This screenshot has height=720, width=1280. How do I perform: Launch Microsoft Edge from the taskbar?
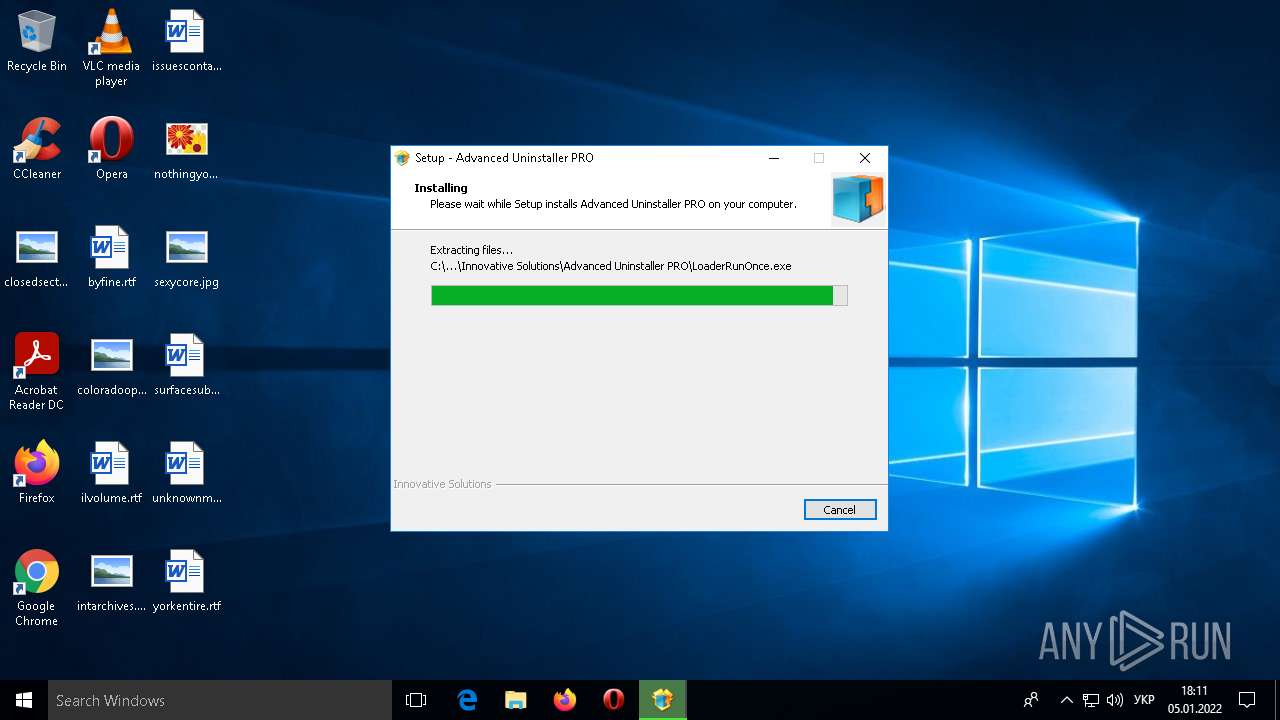click(467, 700)
